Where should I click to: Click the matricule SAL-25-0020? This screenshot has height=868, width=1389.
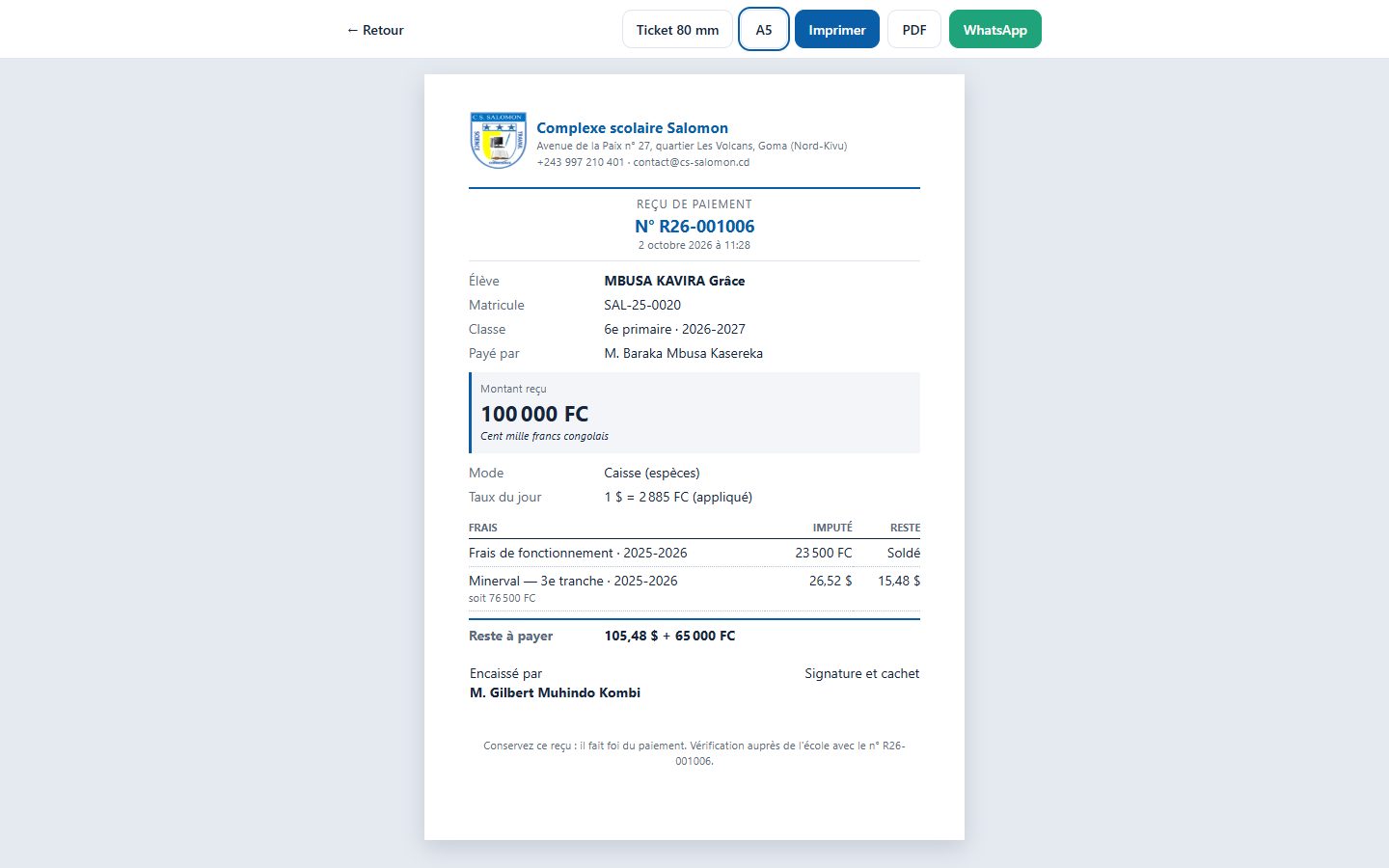click(x=642, y=305)
